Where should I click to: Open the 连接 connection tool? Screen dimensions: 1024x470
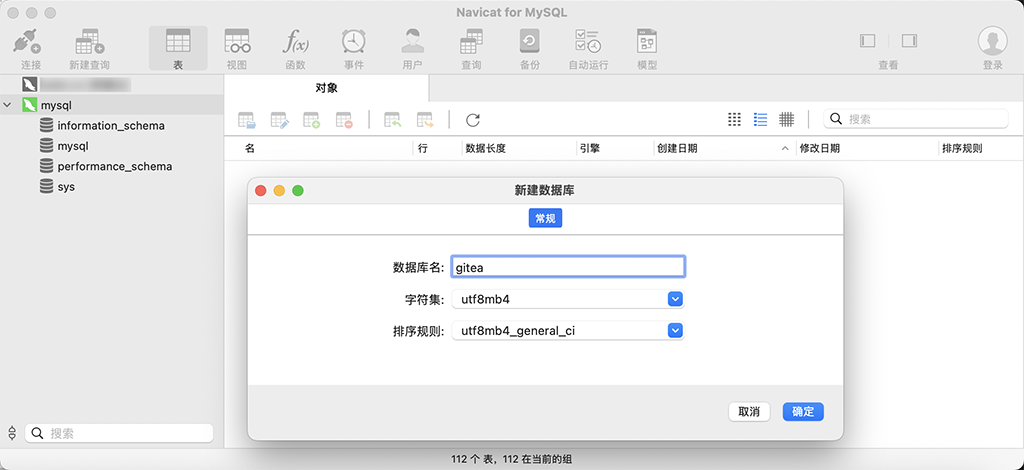(x=27, y=42)
